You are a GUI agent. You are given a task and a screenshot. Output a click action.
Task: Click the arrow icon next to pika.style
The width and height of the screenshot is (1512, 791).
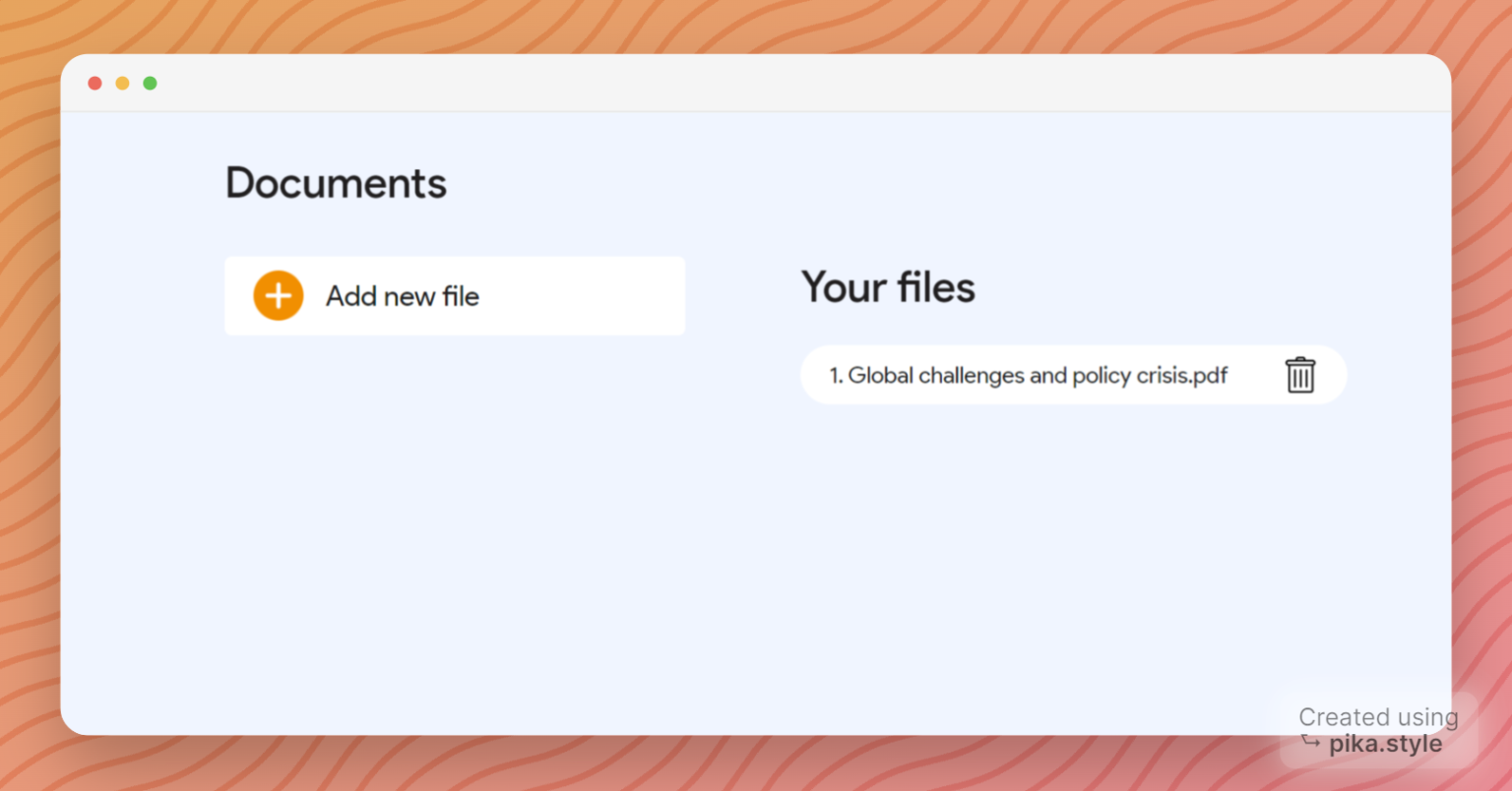(x=1310, y=744)
